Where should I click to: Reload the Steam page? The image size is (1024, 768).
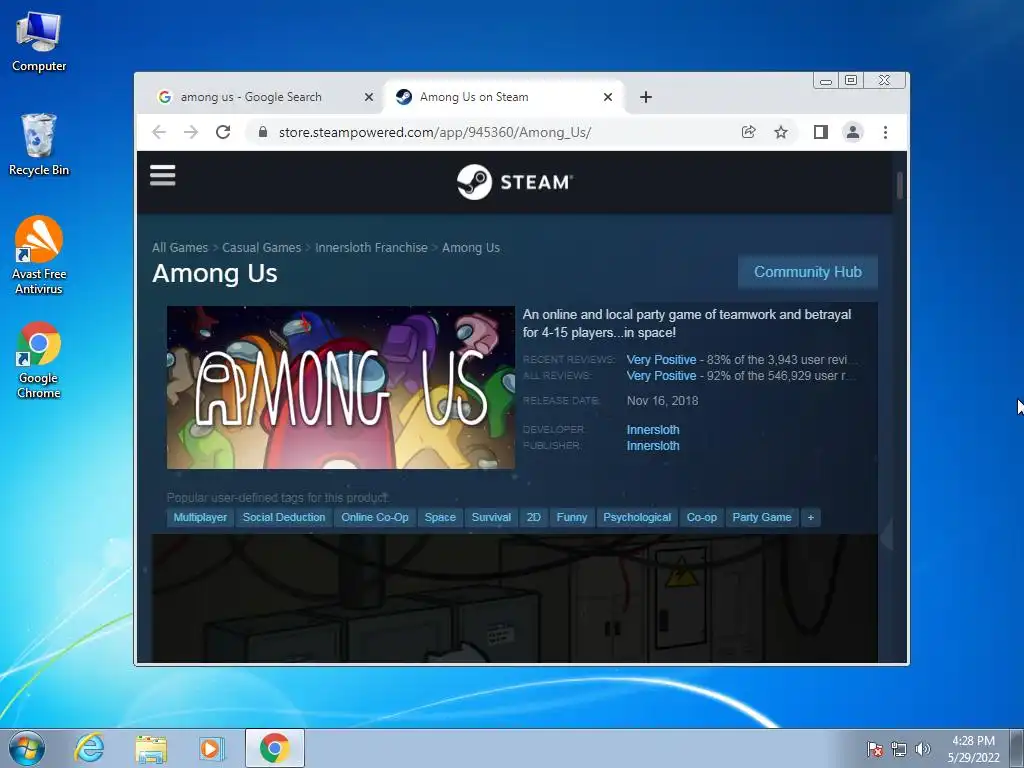click(x=223, y=133)
